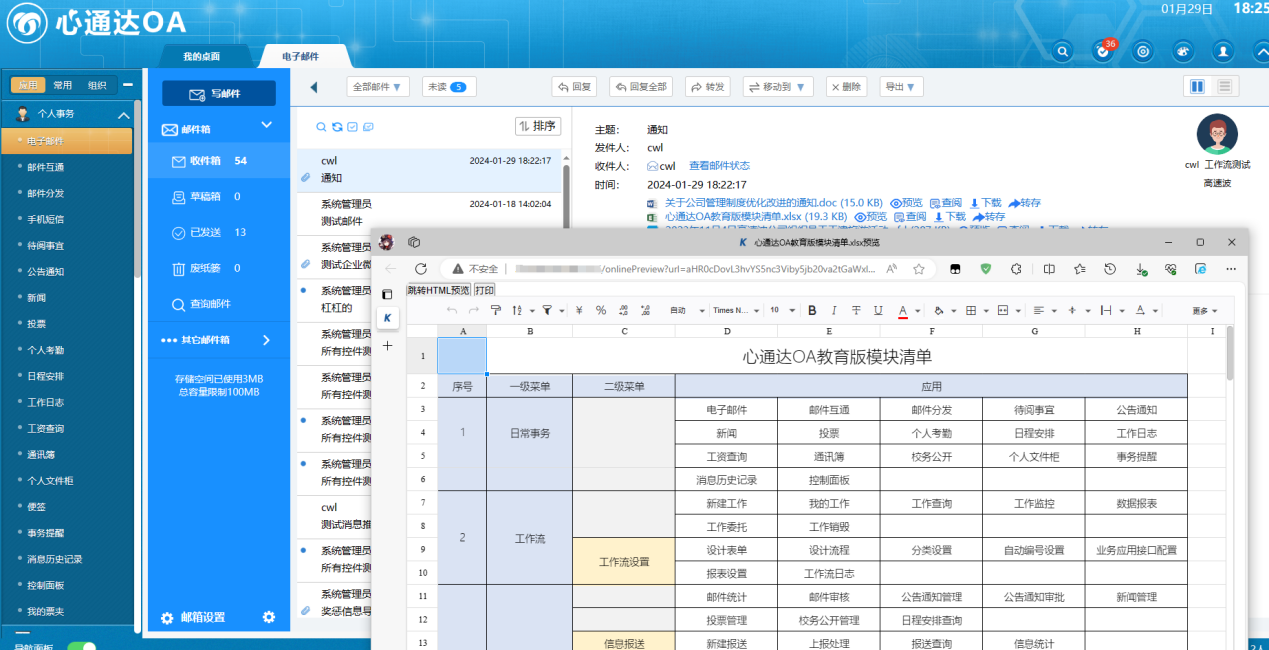Screen dimensions: 1269x650
Task: Click currency format ¥ icon
Action: [579, 310]
